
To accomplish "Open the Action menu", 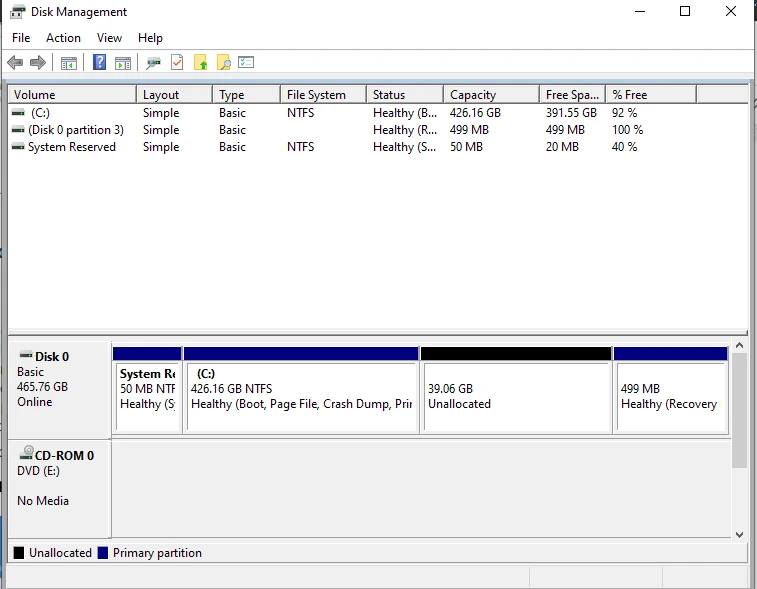I will coord(63,38).
